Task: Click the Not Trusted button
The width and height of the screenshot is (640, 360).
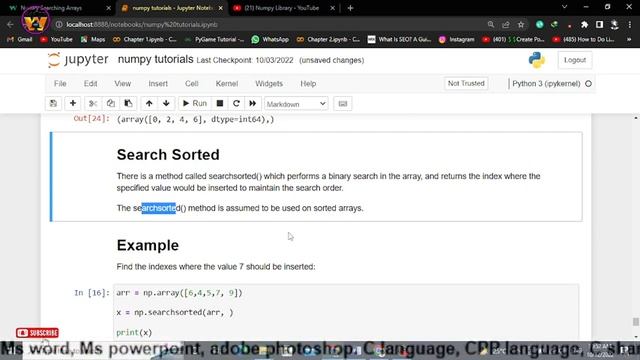Action: pyautogui.click(x=466, y=84)
